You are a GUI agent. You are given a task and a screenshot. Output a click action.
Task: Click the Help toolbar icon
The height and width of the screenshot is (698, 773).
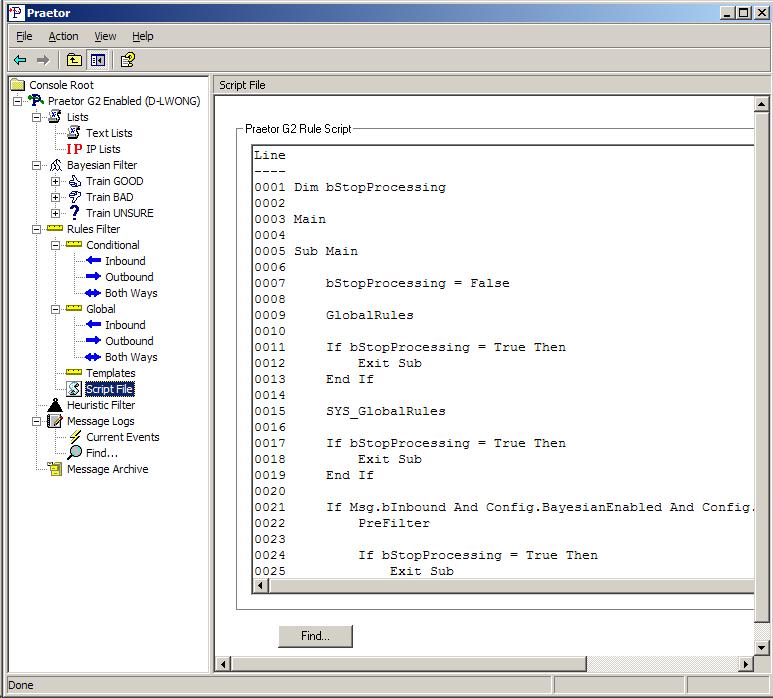coord(127,60)
